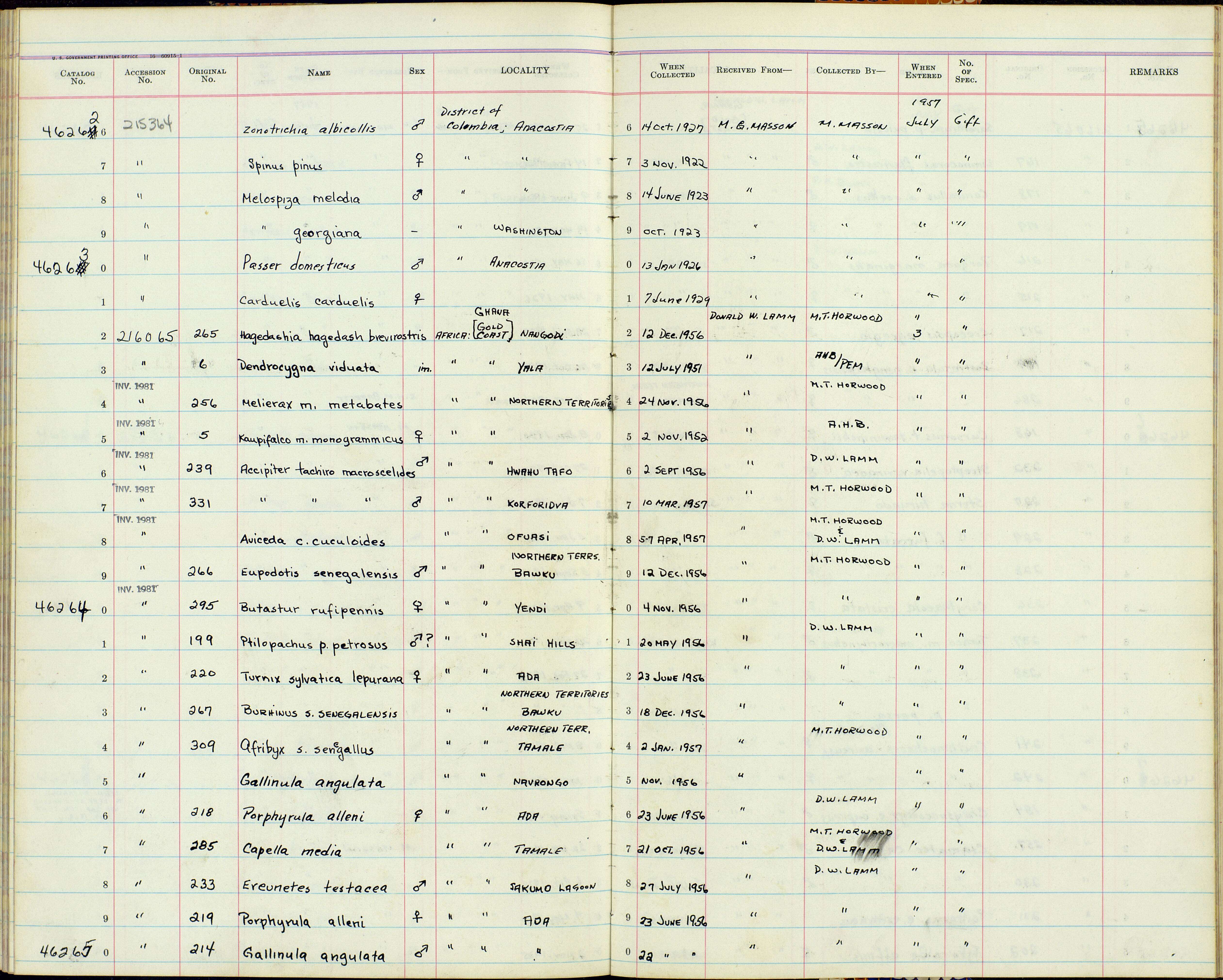Select the name 'Butastur rufipennis'

(x=311, y=610)
